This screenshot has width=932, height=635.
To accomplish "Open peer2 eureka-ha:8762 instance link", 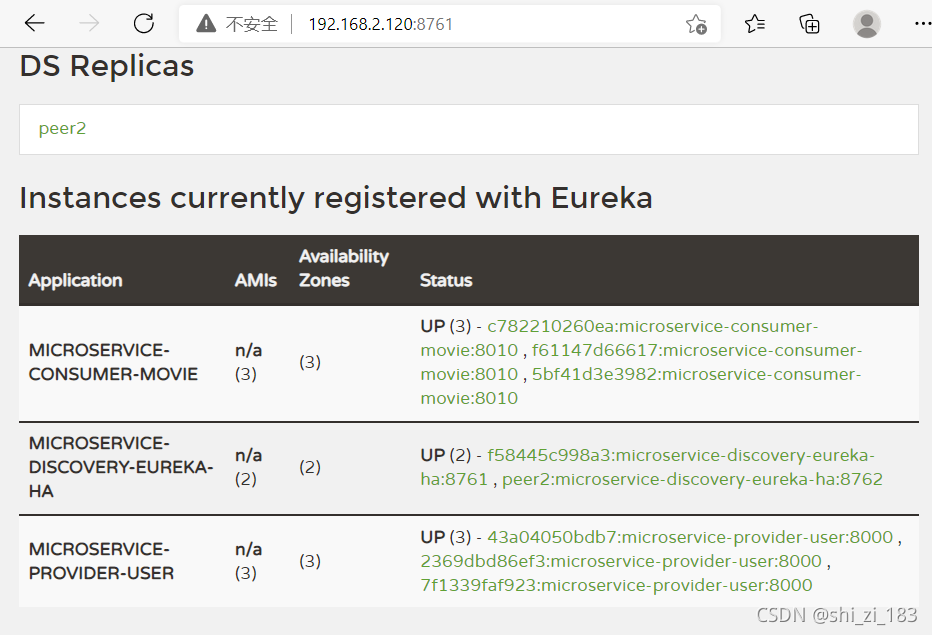I will click(692, 479).
